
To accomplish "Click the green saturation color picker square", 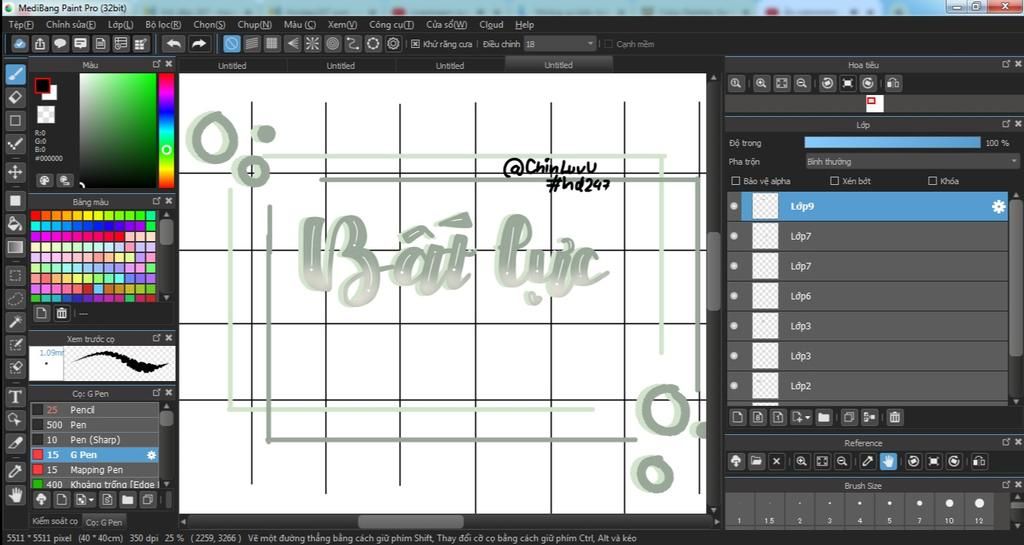I will point(118,131).
